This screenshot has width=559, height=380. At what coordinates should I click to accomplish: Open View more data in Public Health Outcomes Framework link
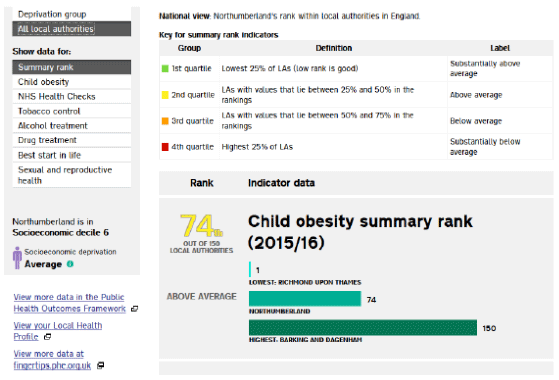70,303
